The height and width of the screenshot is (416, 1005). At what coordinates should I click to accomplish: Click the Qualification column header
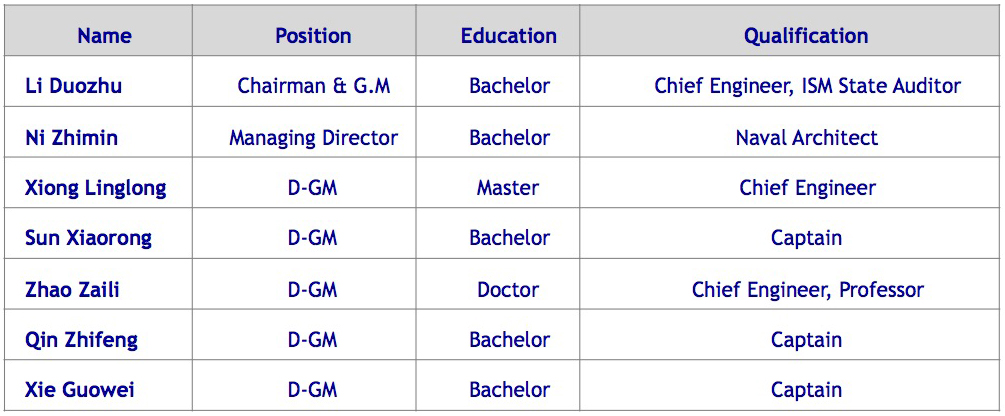[x=806, y=36]
